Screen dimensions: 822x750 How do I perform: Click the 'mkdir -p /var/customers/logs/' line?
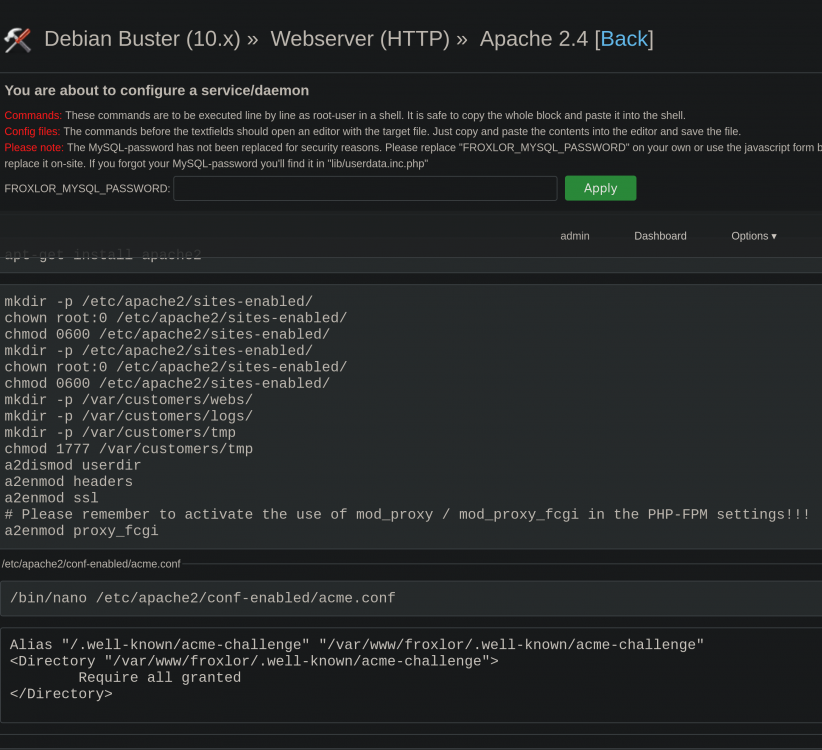[128, 416]
